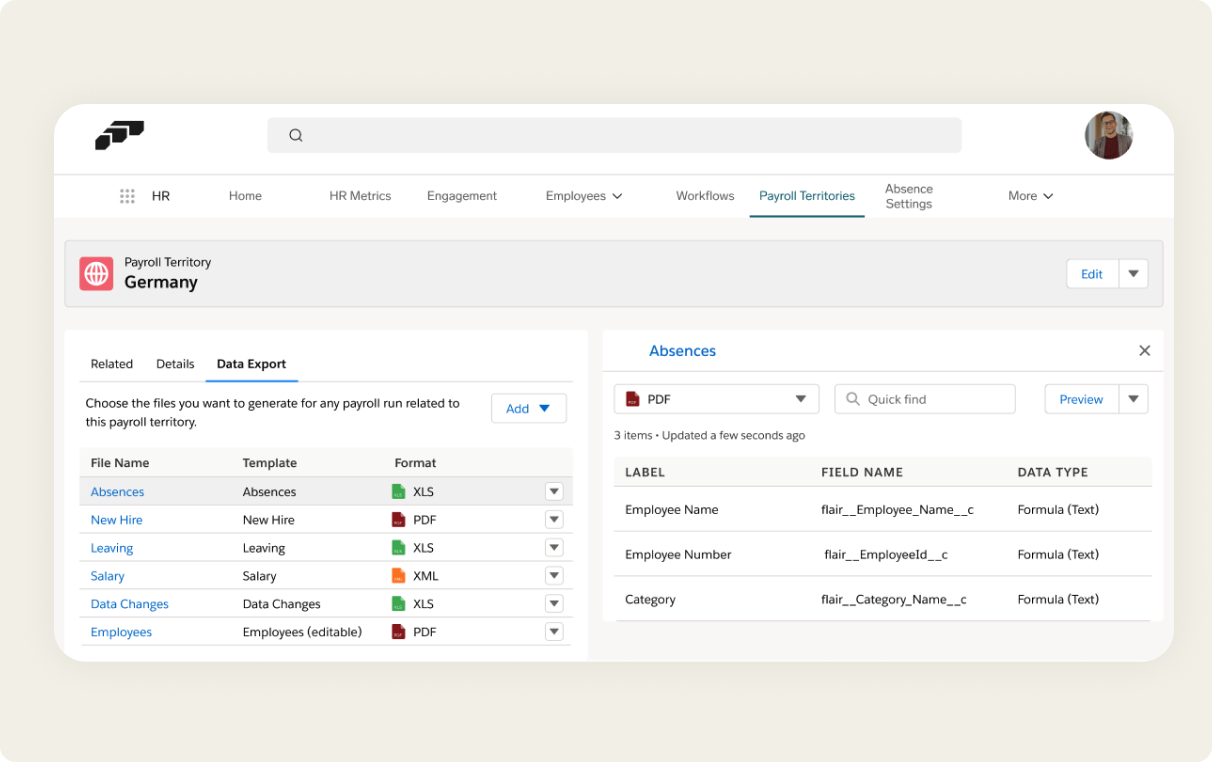The image size is (1212, 762).
Task: Click the search magnifier icon
Action: coord(296,135)
